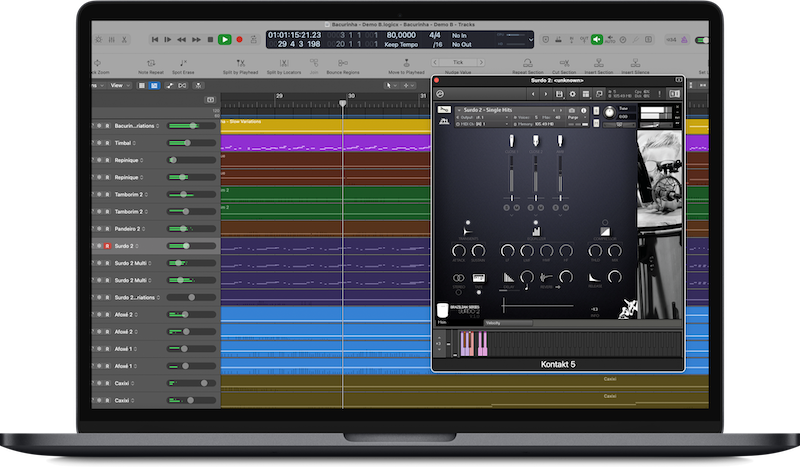Turn the Kontakt Tune knob
The width and height of the screenshot is (800, 467).
[609, 112]
